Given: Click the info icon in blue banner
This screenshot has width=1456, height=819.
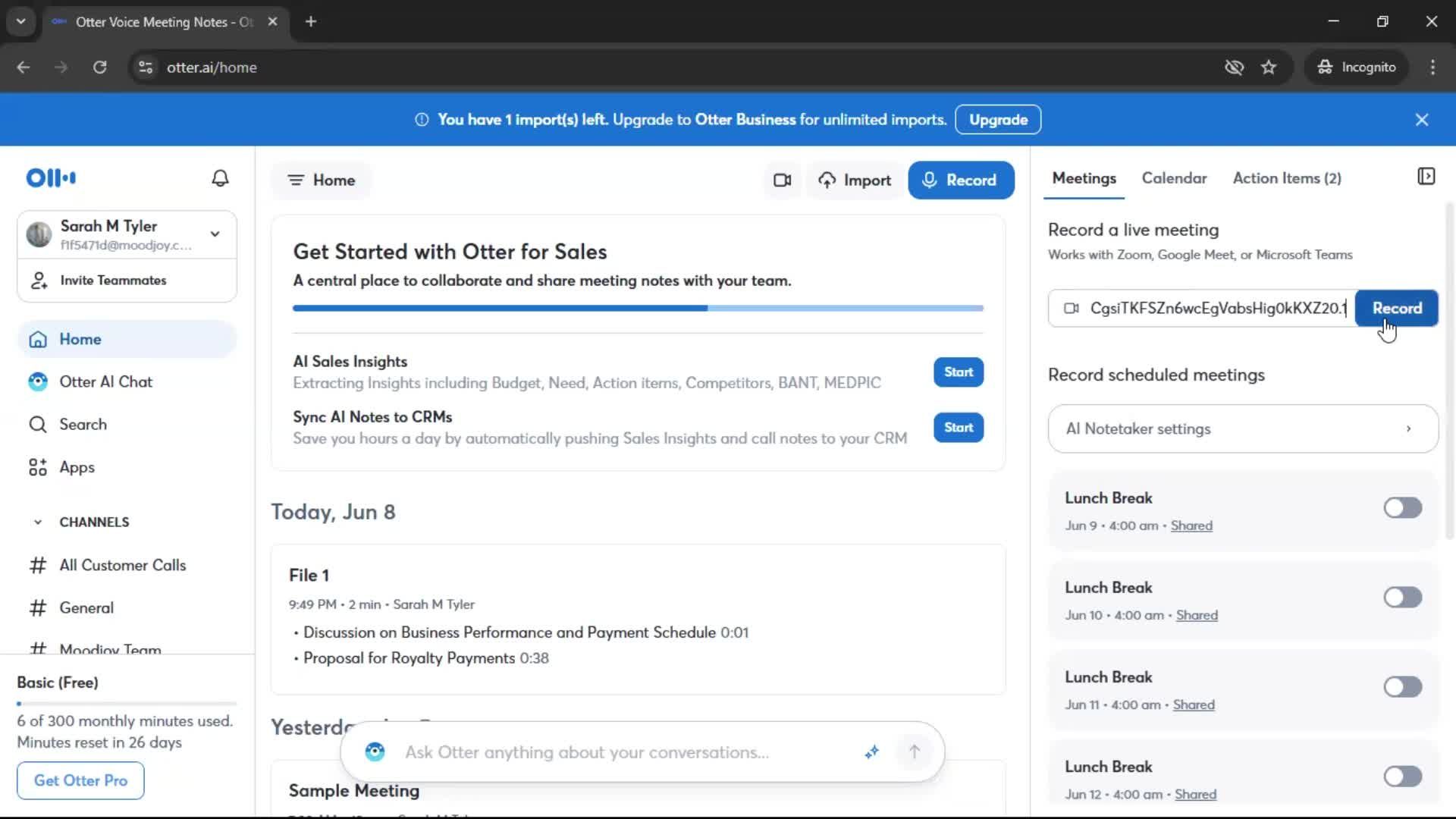Looking at the screenshot, I should click(x=422, y=120).
